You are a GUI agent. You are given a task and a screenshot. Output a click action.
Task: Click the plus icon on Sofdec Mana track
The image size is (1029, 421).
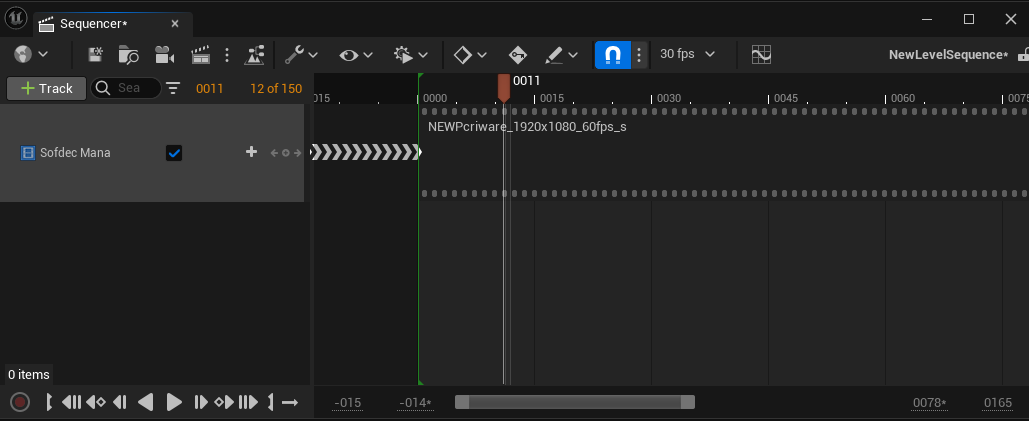coord(251,152)
